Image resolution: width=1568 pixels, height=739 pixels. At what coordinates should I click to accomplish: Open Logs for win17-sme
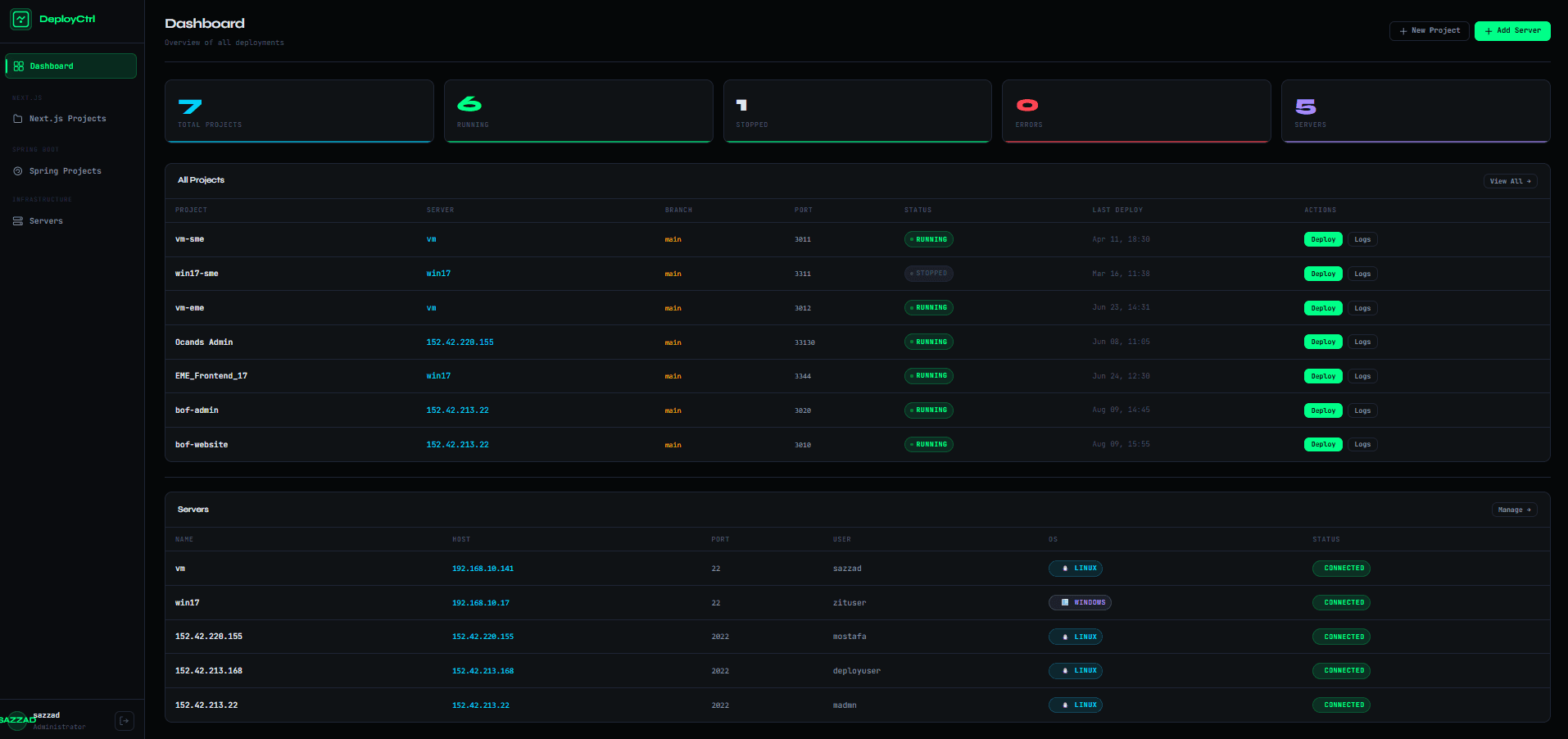[1362, 274]
